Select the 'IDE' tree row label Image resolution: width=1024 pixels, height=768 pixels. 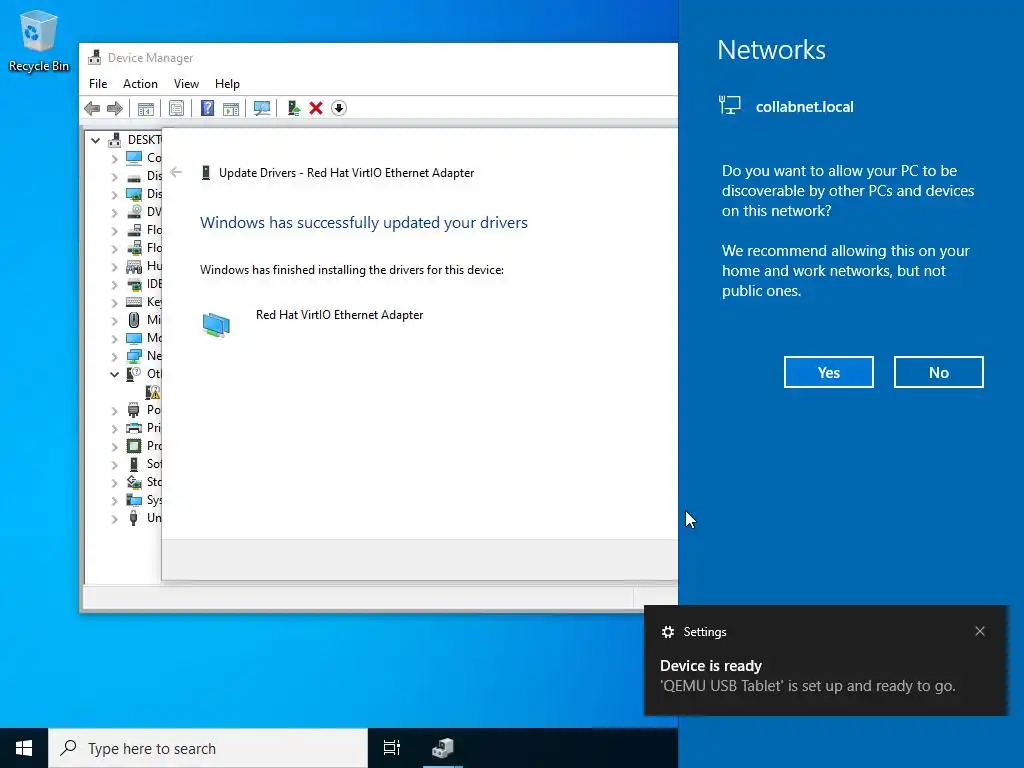154,284
